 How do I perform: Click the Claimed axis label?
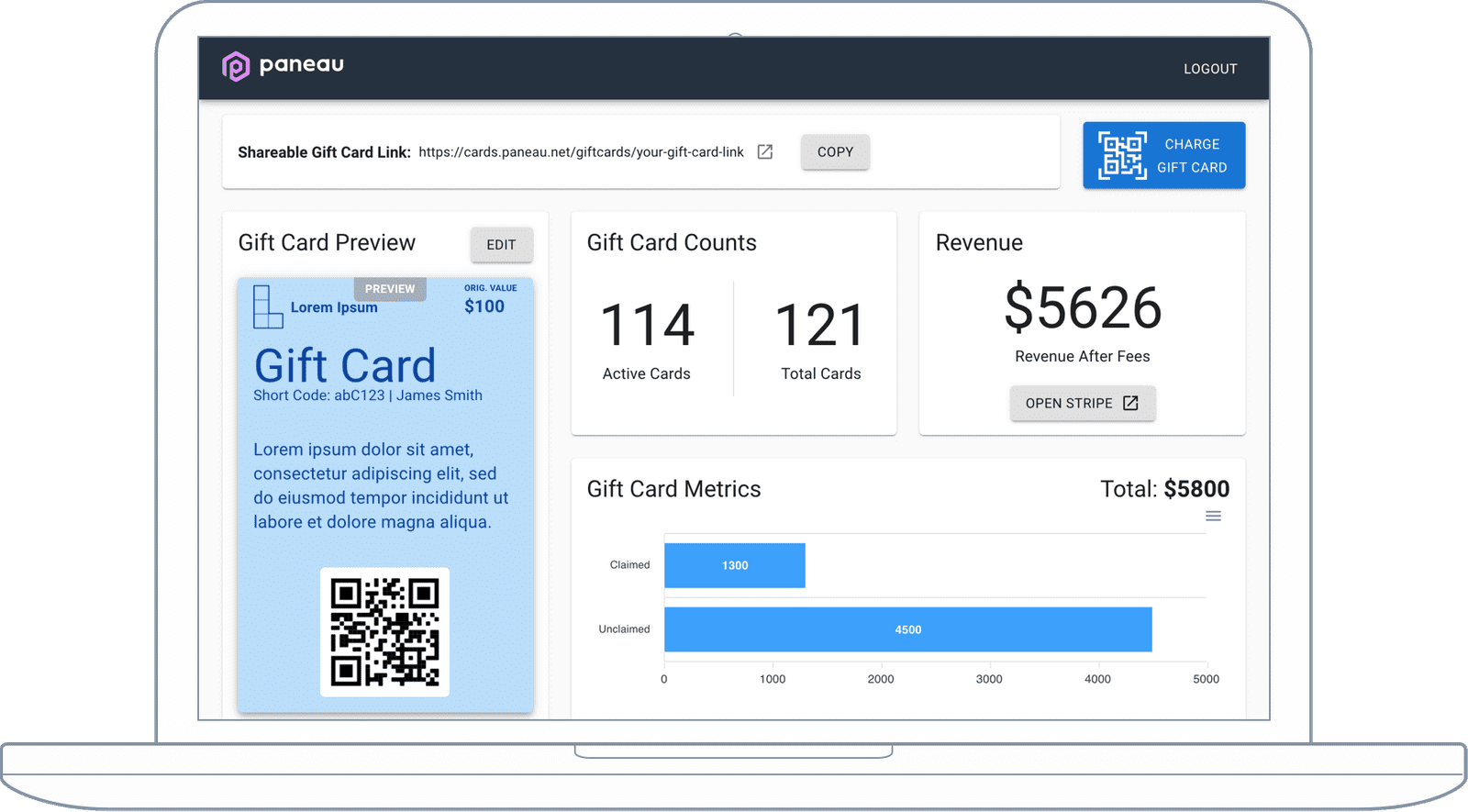tap(629, 565)
